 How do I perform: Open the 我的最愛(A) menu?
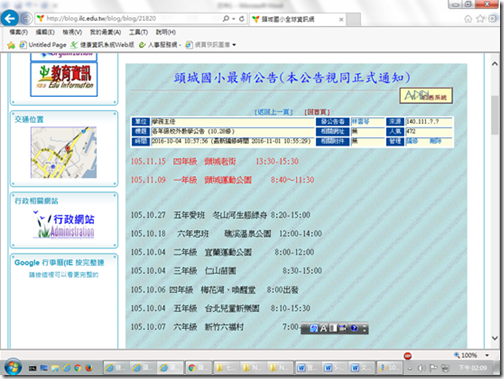tap(105, 32)
